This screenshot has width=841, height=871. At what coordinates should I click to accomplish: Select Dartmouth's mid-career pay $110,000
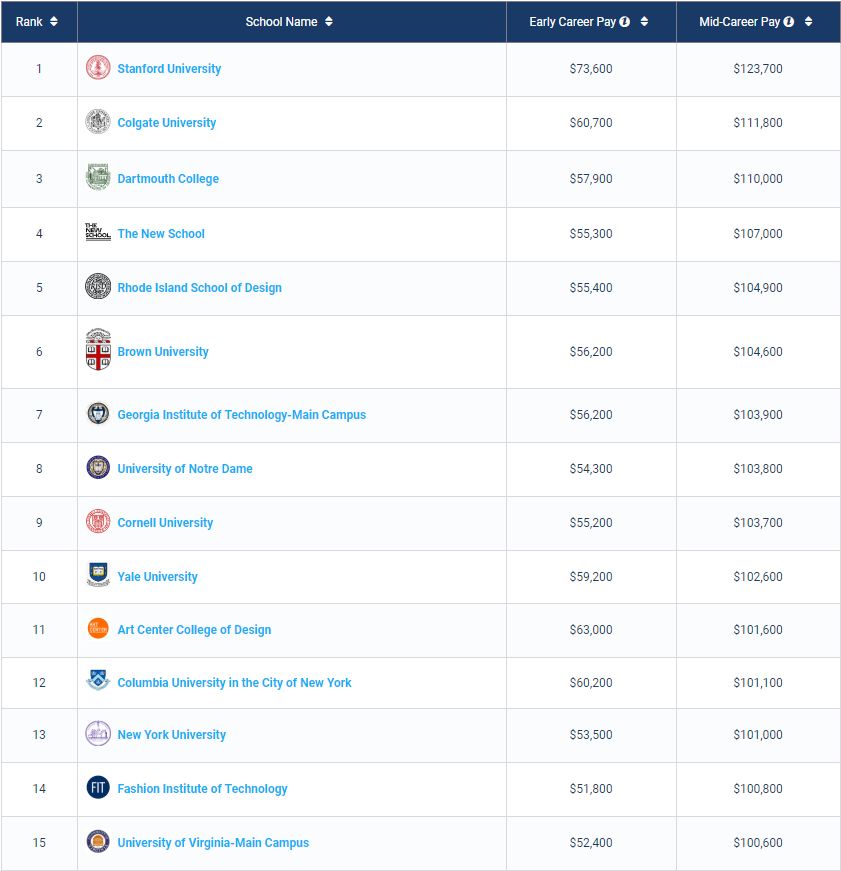click(758, 179)
